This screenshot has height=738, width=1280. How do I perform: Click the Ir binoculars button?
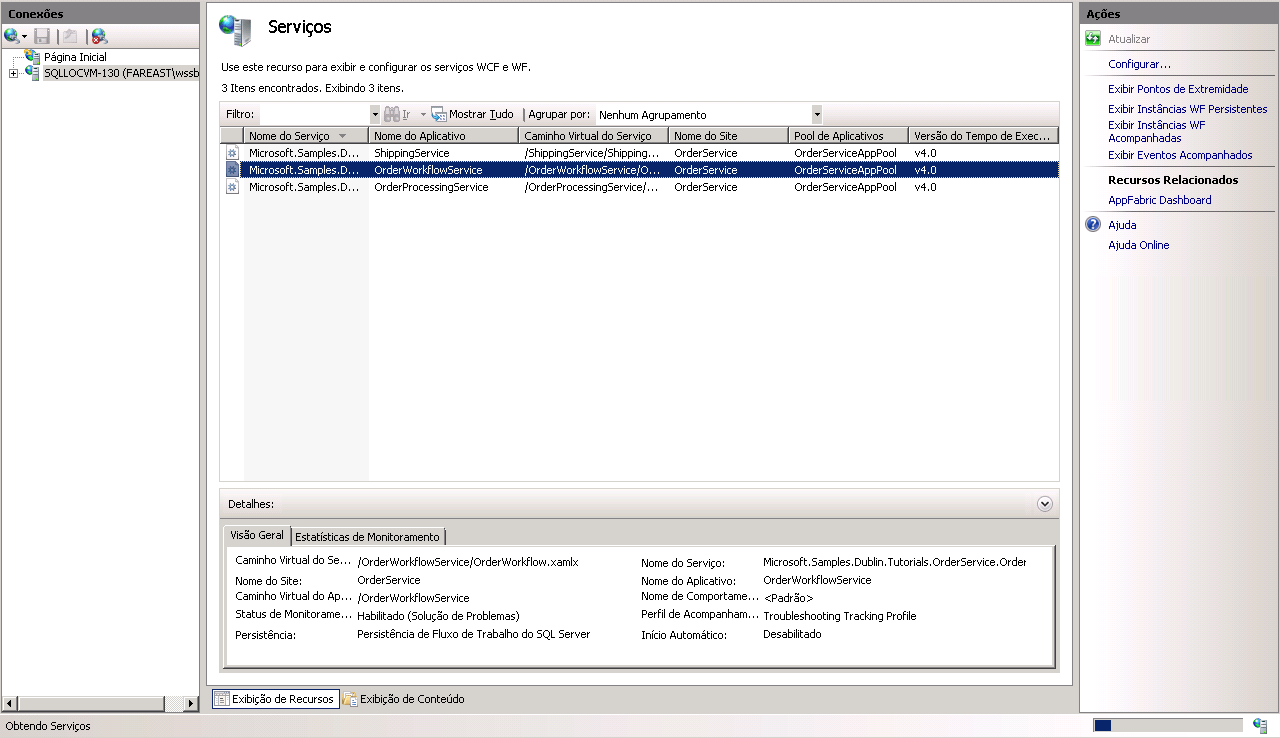point(398,114)
